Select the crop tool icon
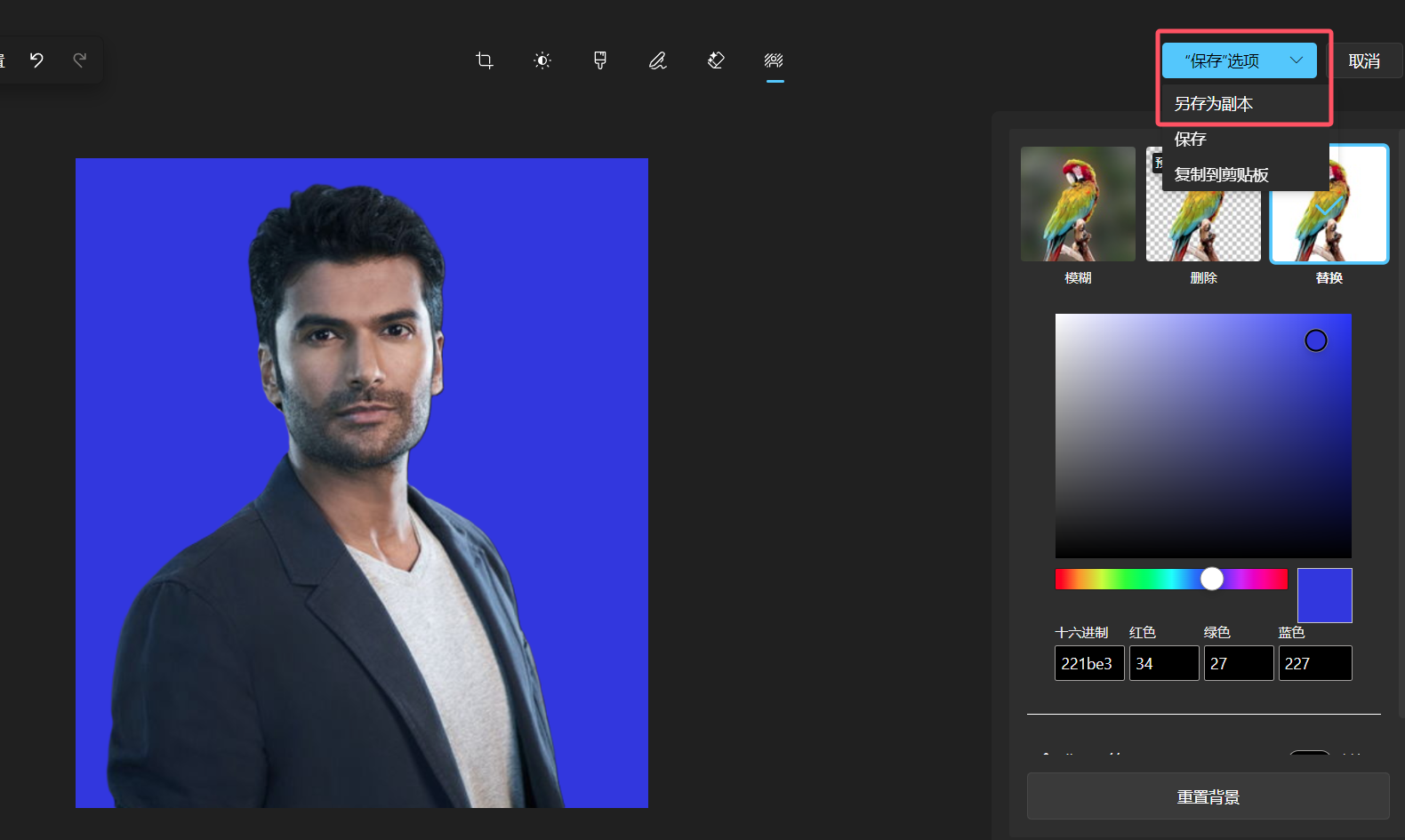 (x=484, y=60)
